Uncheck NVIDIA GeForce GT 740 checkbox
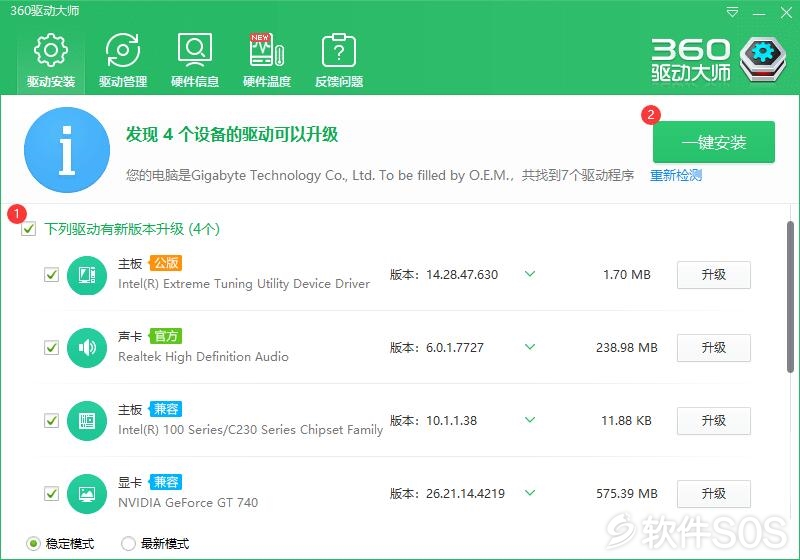800x560 pixels. pyautogui.click(x=52, y=494)
